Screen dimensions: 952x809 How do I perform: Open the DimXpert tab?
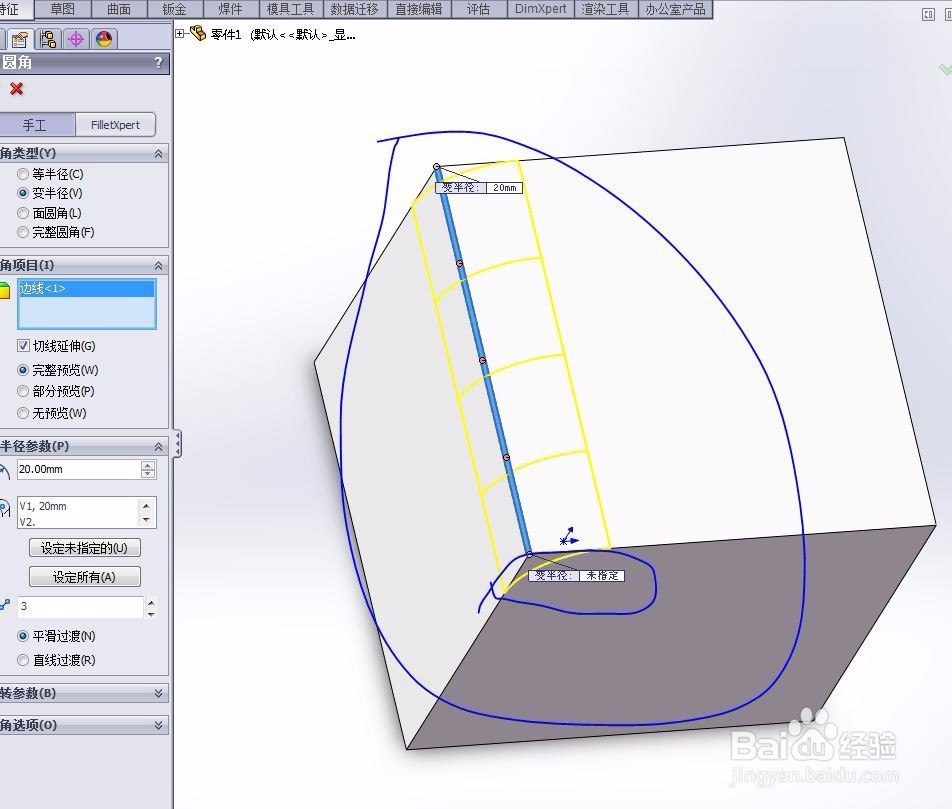540,9
